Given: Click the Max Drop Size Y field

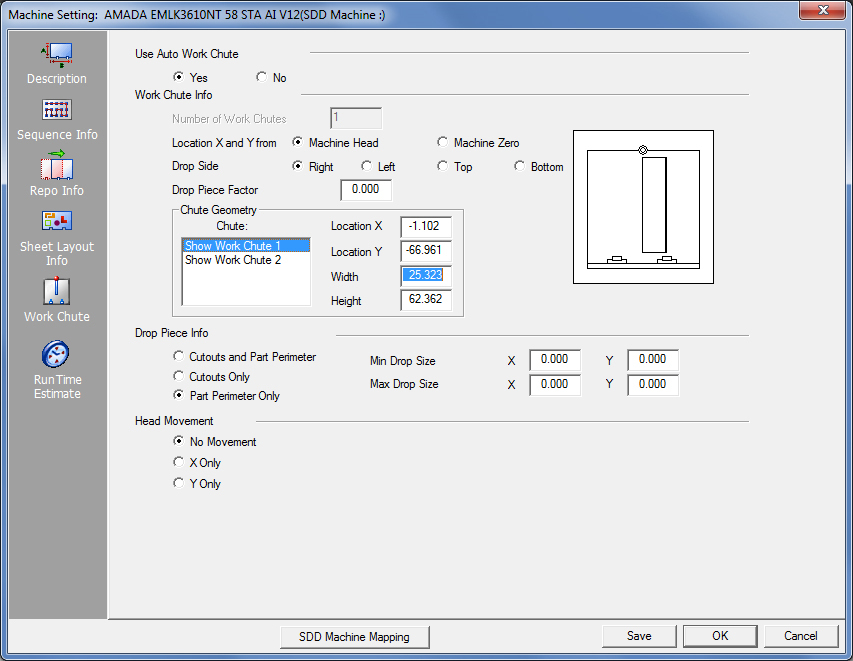Looking at the screenshot, I should pyautogui.click(x=653, y=385).
